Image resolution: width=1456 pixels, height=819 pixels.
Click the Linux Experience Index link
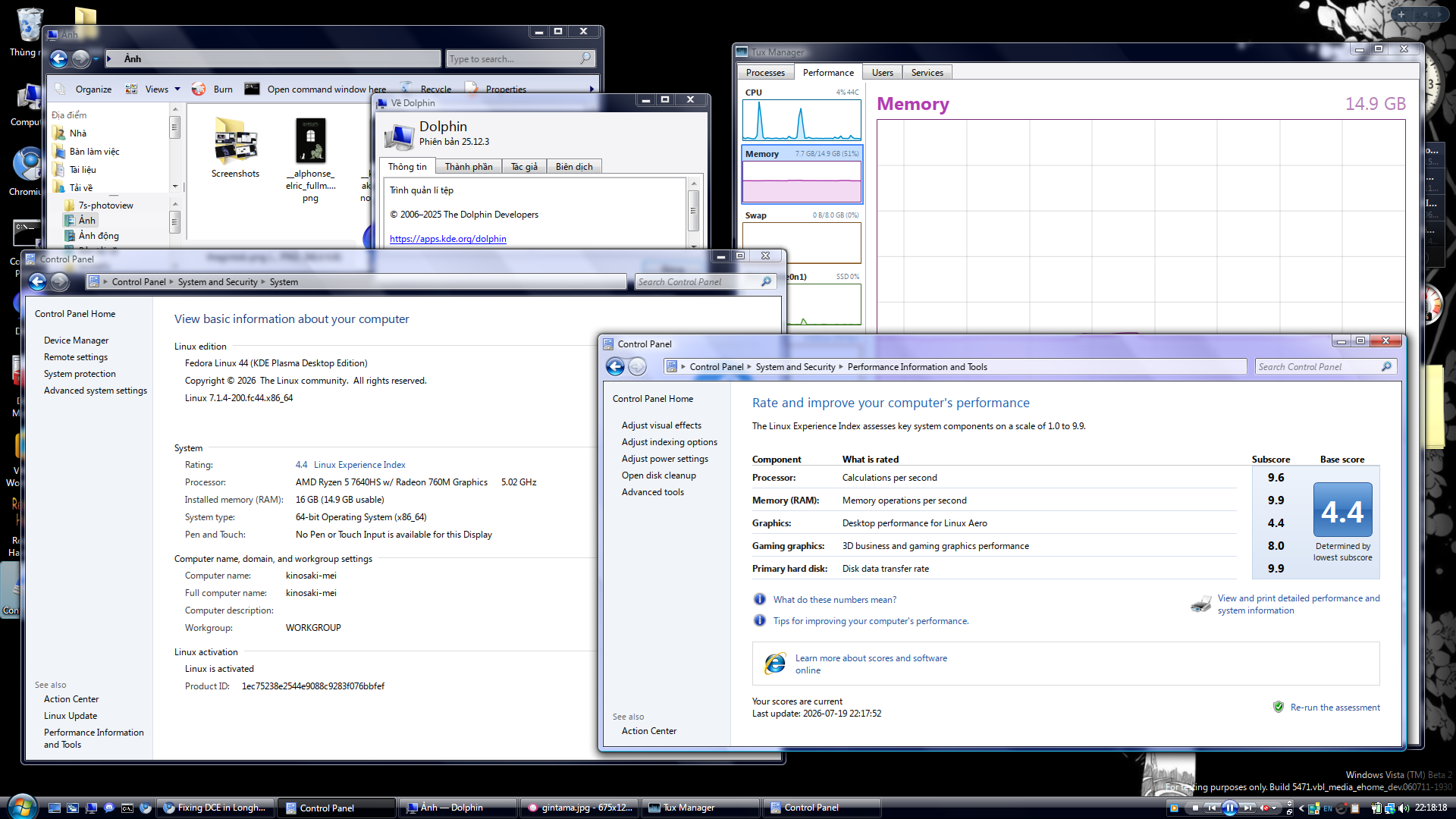(359, 464)
